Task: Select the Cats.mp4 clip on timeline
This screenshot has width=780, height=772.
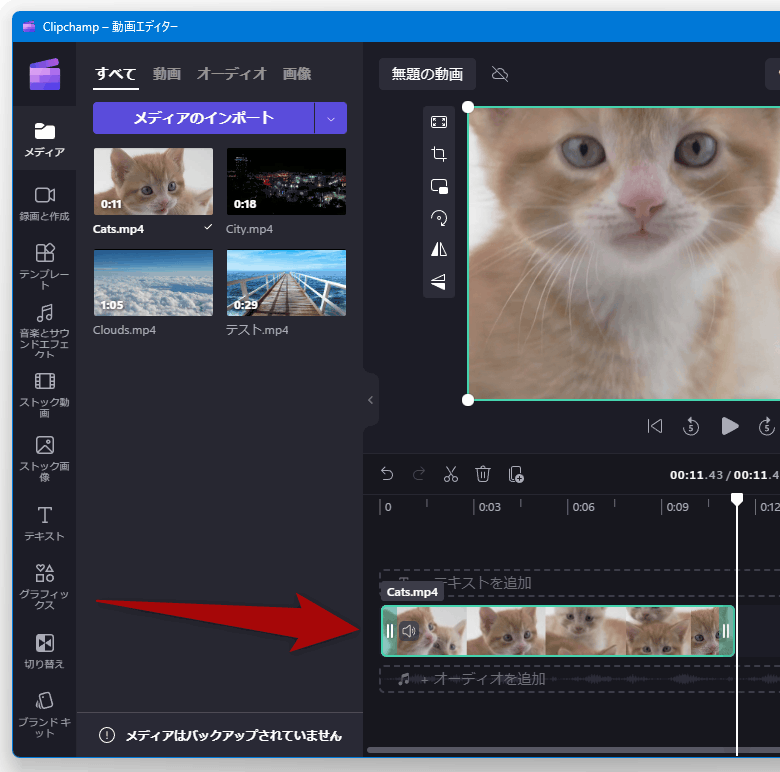Action: tap(557, 631)
